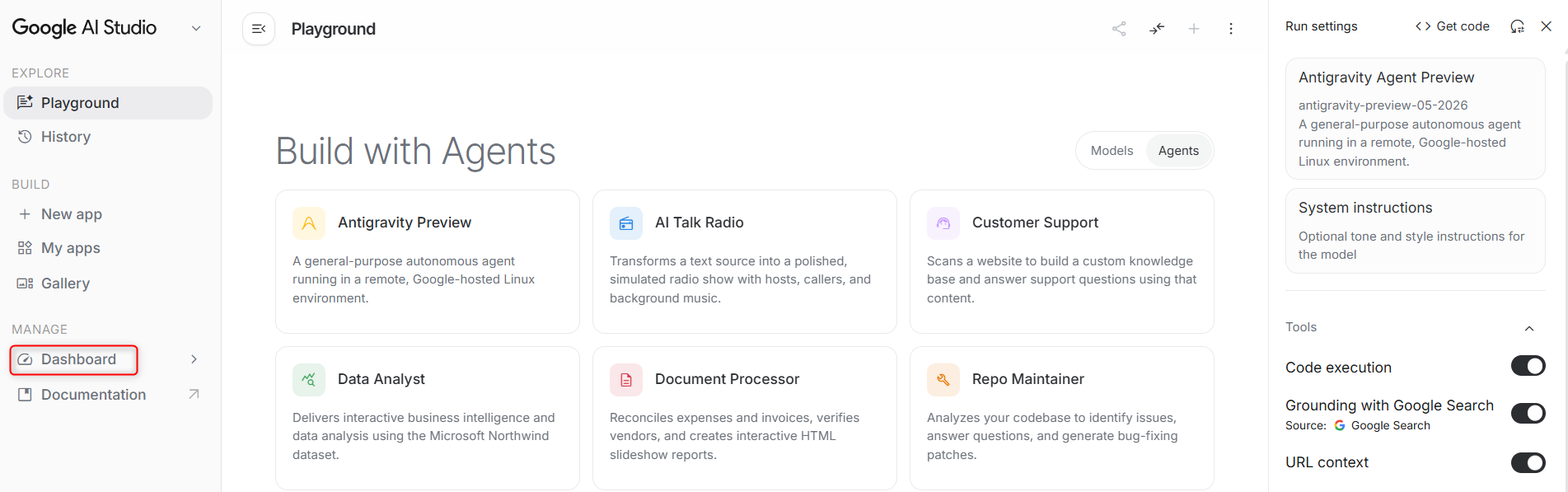
Task: Toggle Code execution switch
Action: tap(1528, 366)
